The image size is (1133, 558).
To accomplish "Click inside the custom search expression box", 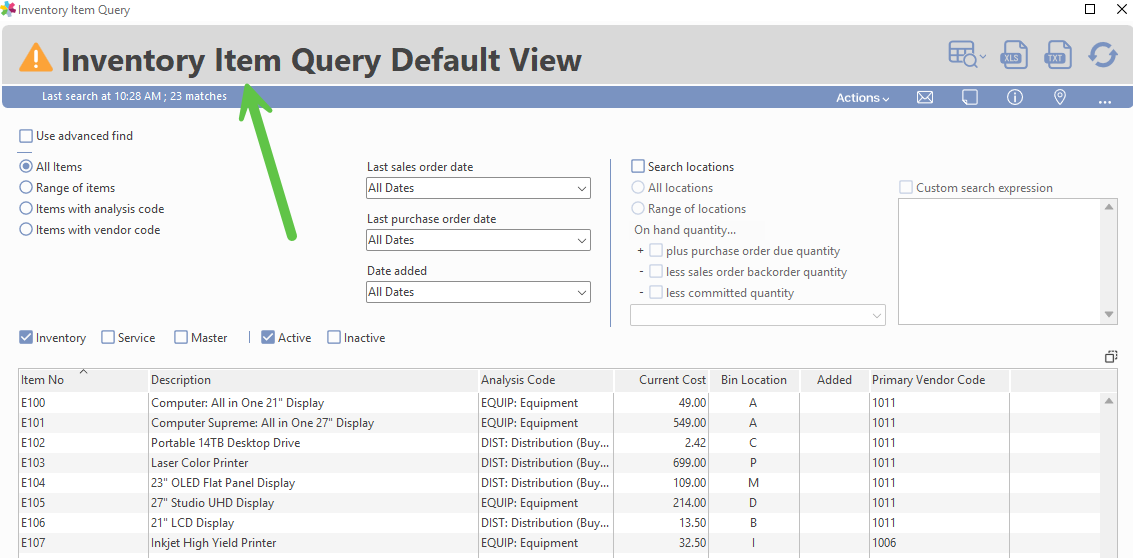I will (1000, 262).
